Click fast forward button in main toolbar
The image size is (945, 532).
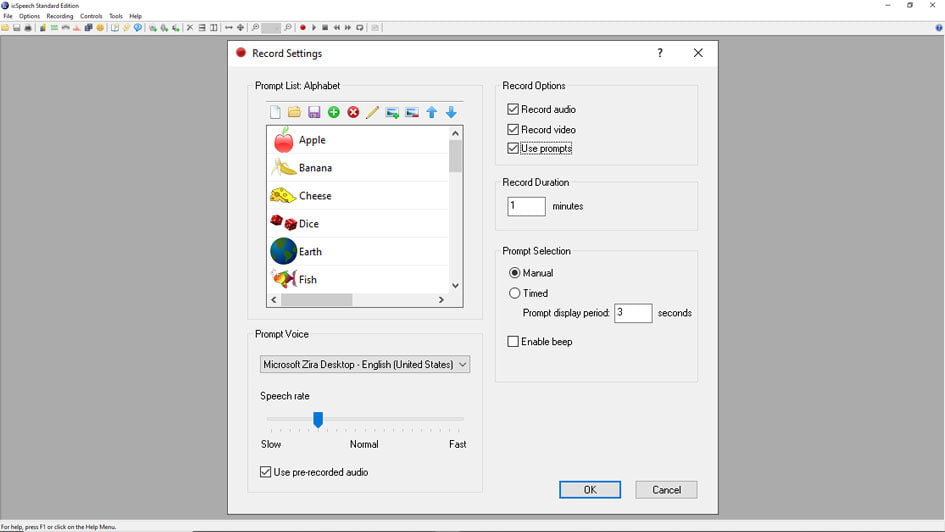click(x=348, y=28)
